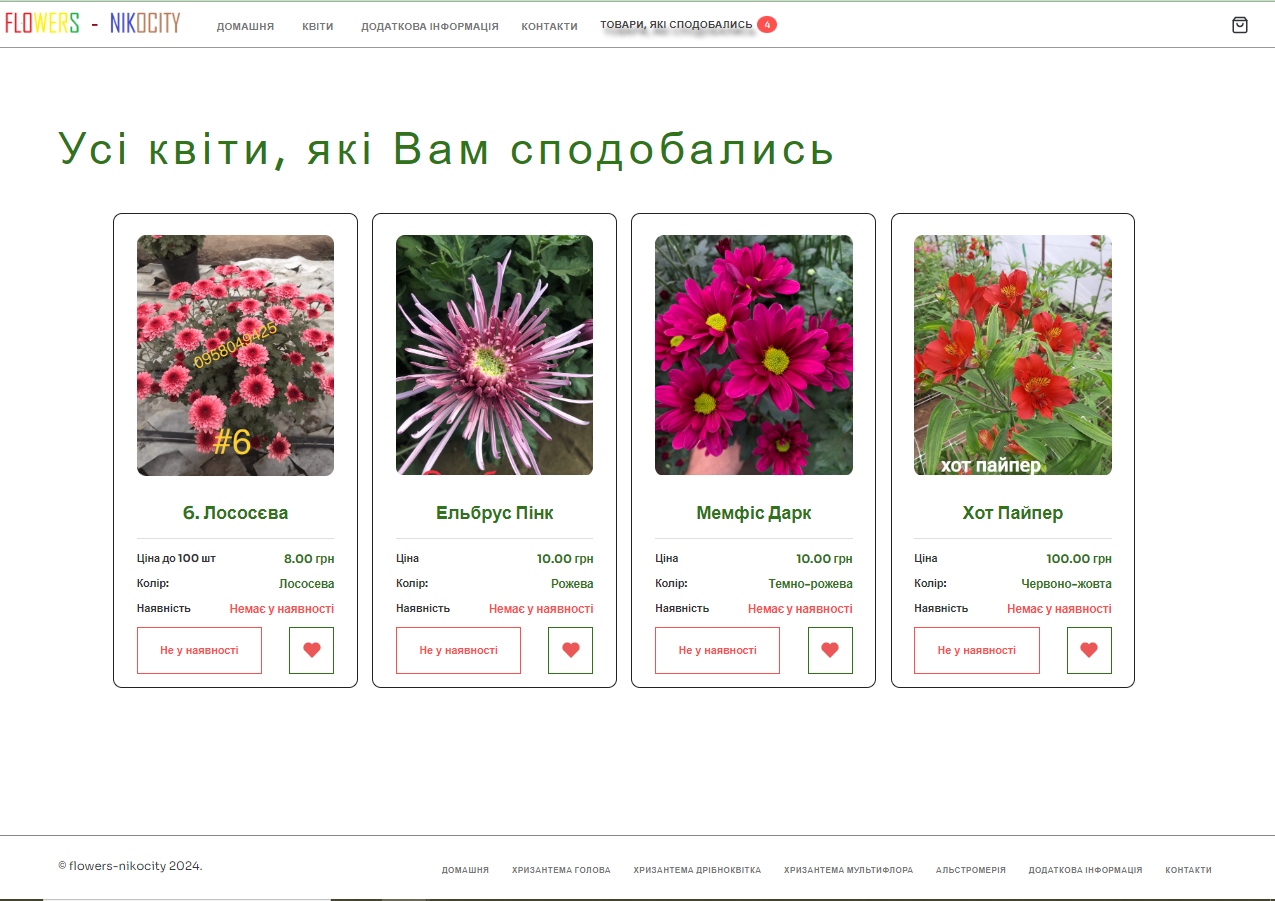Click color value Рожева on Ельбрус Пінк card

572,584
